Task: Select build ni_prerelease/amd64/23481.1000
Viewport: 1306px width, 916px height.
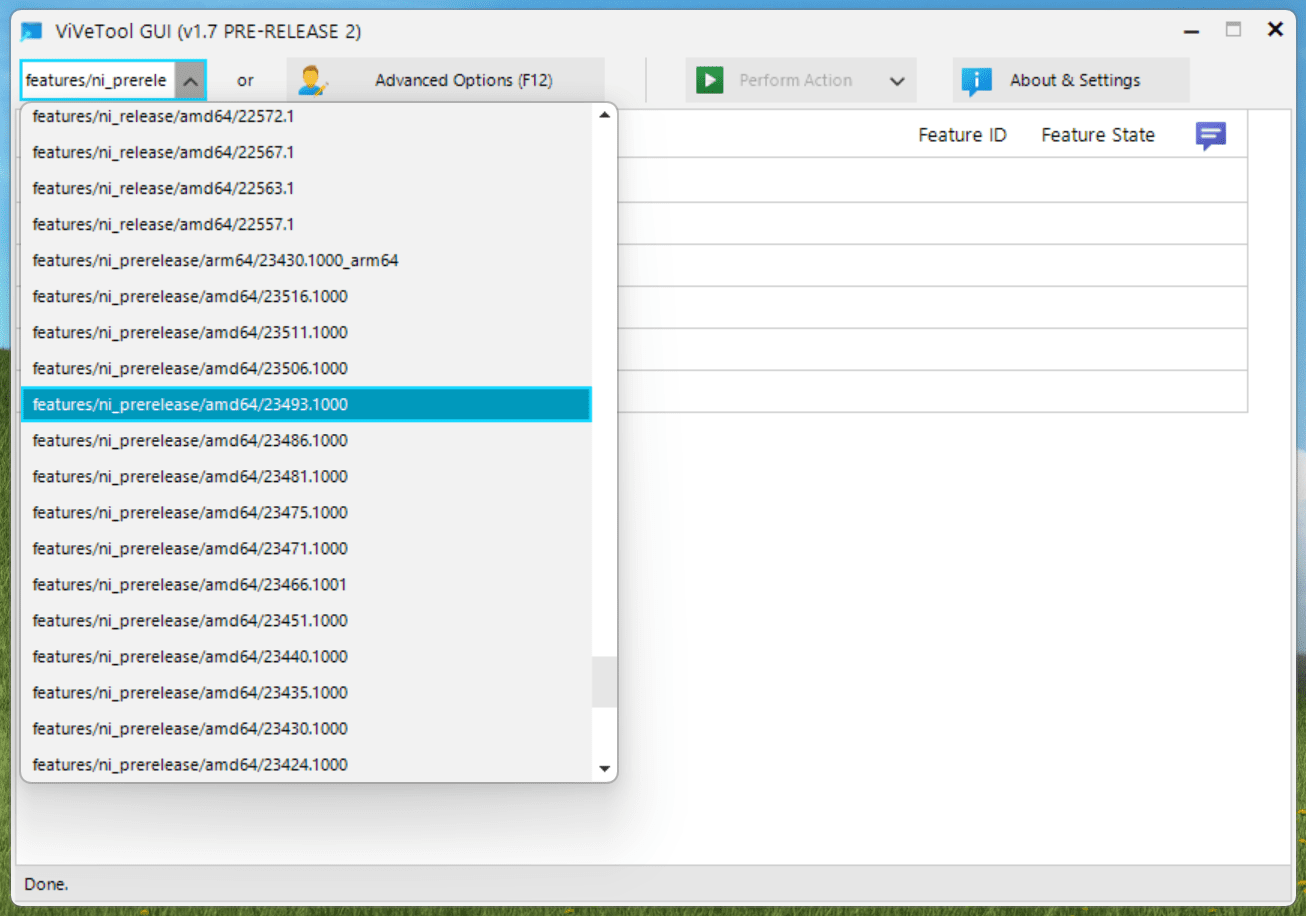Action: [x=306, y=476]
